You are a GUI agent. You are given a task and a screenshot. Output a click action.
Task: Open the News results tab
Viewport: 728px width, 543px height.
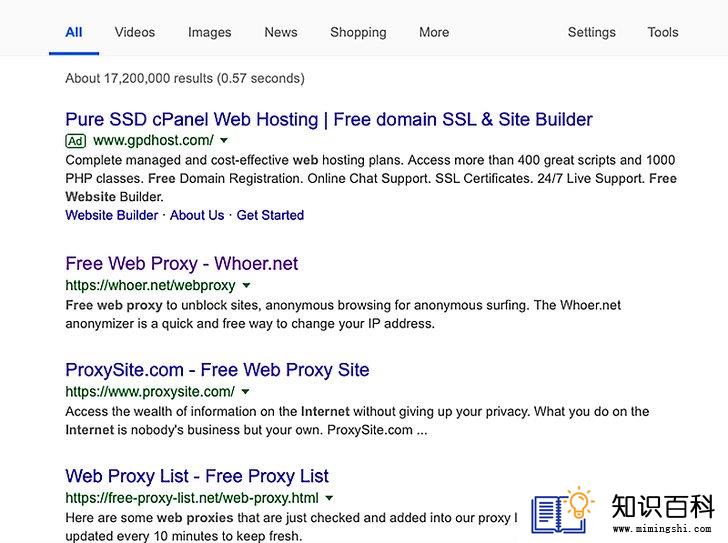coord(281,32)
